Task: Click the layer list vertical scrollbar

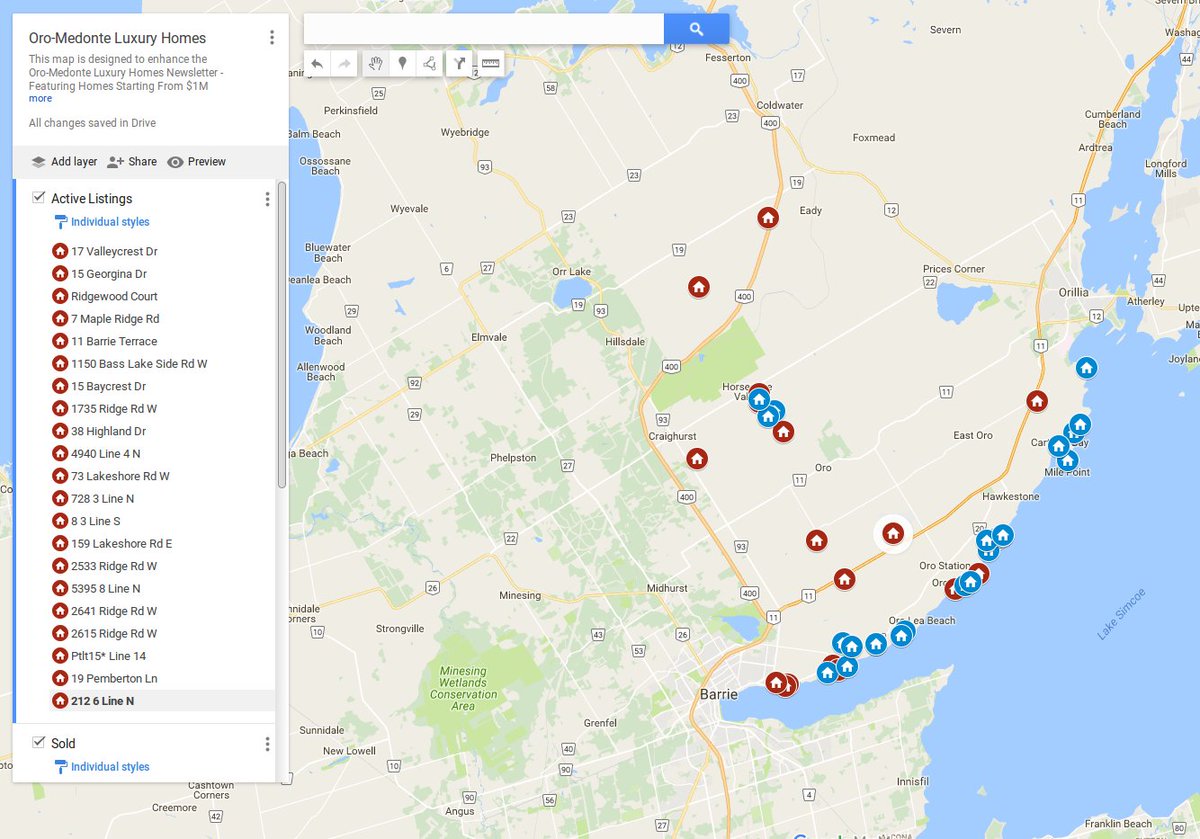Action: (282, 335)
